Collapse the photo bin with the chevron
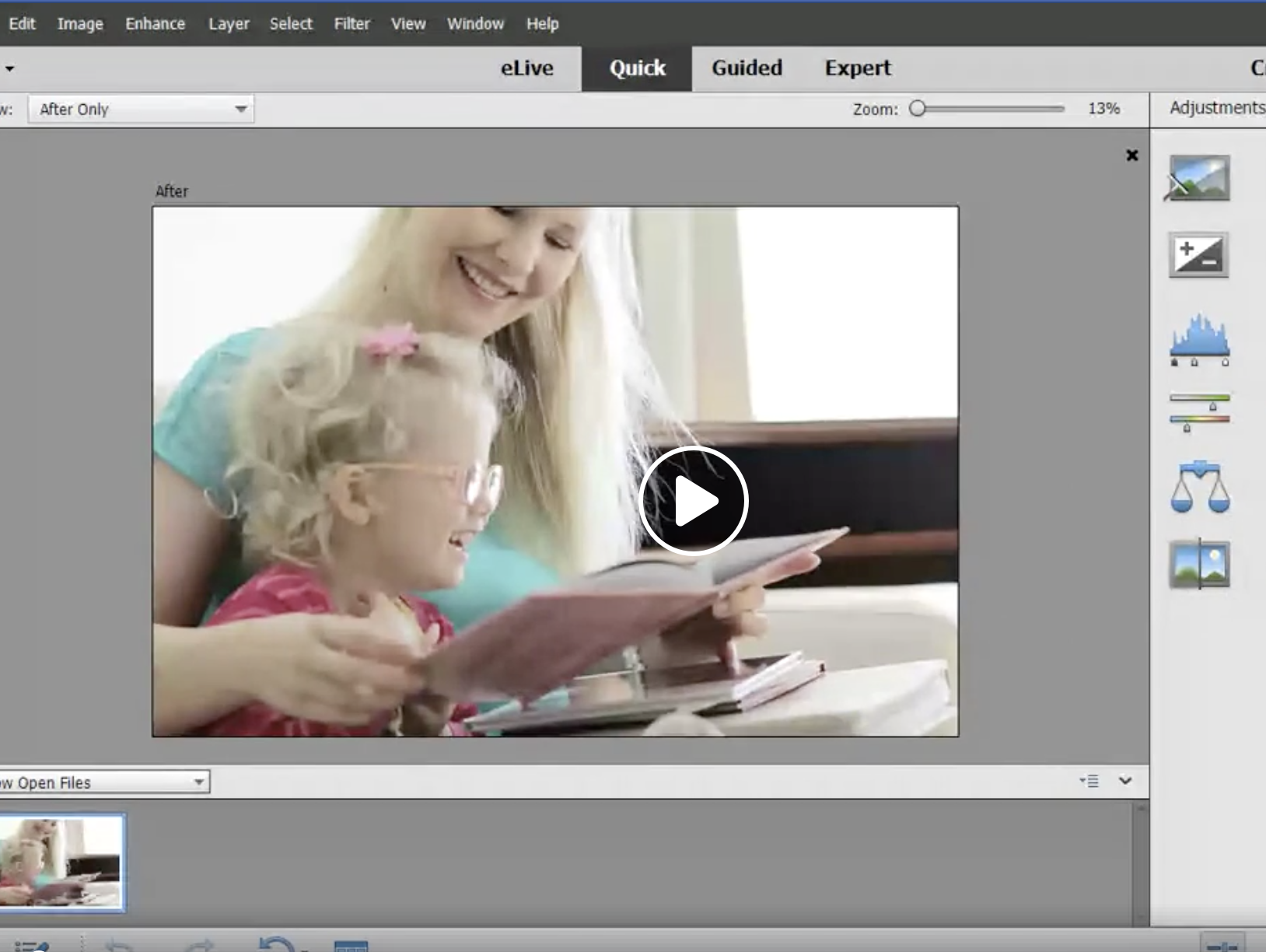Image resolution: width=1266 pixels, height=952 pixels. 1125,781
